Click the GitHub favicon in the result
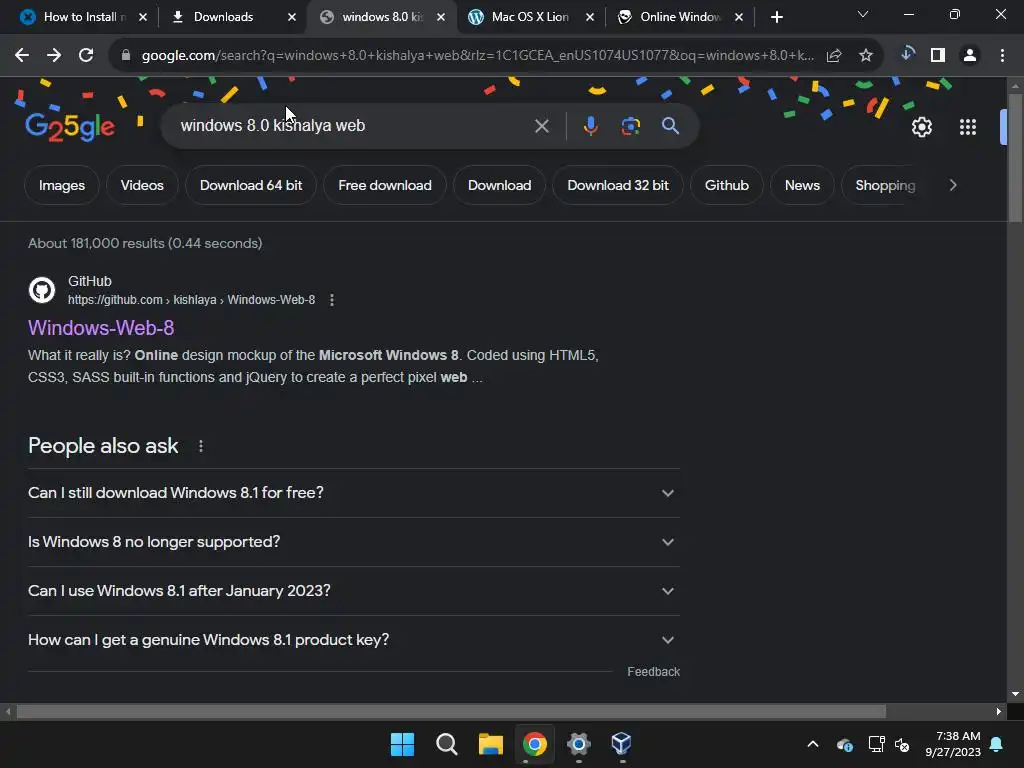The width and height of the screenshot is (1024, 768). pyautogui.click(x=42, y=290)
